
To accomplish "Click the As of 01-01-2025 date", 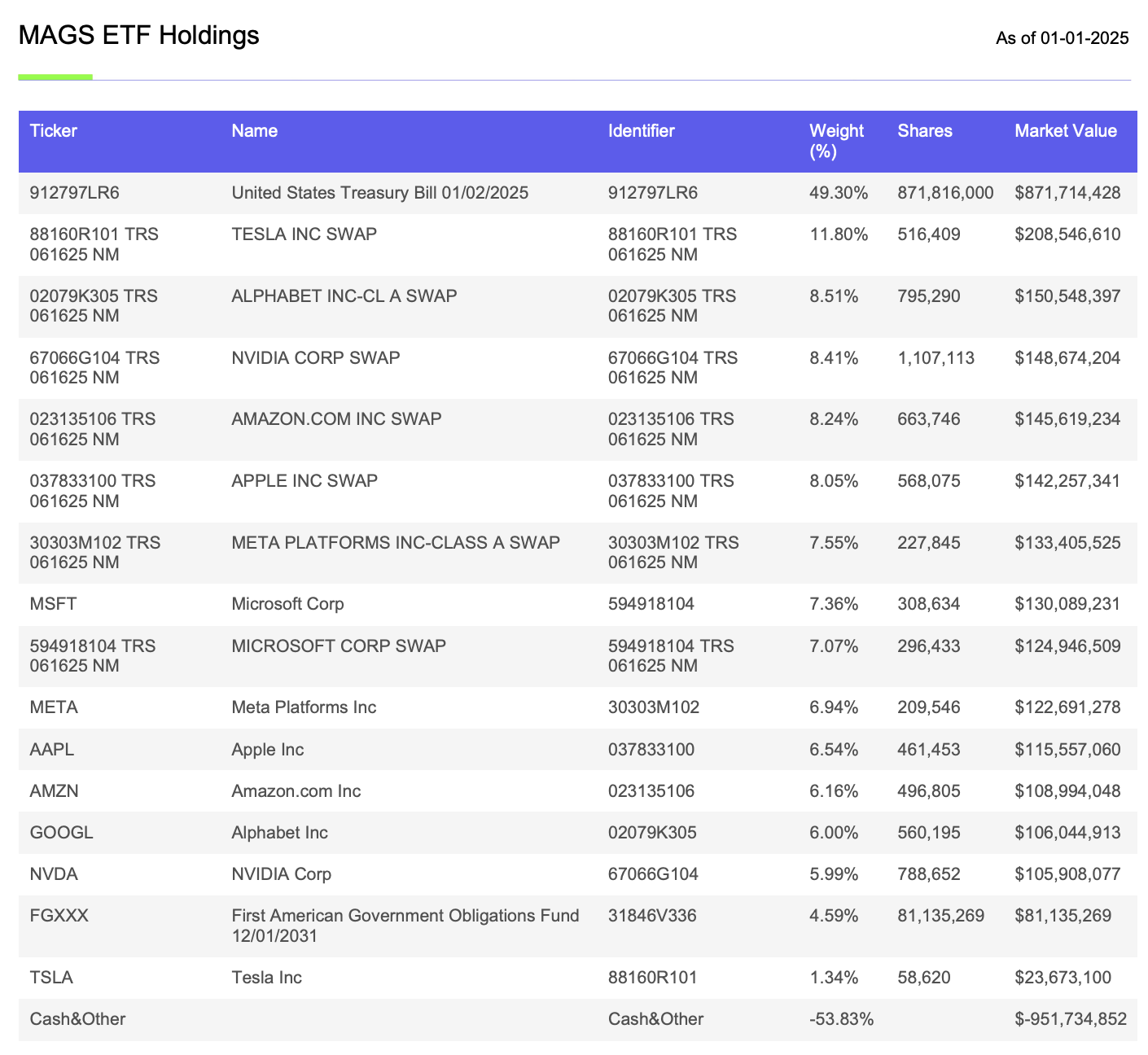I will pyautogui.click(x=1063, y=37).
